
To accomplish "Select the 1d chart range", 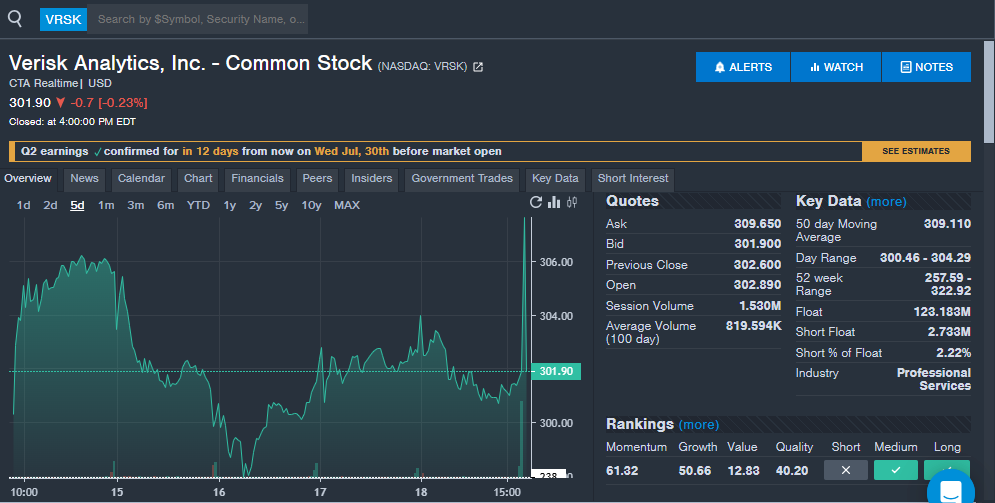I will 23,206.
